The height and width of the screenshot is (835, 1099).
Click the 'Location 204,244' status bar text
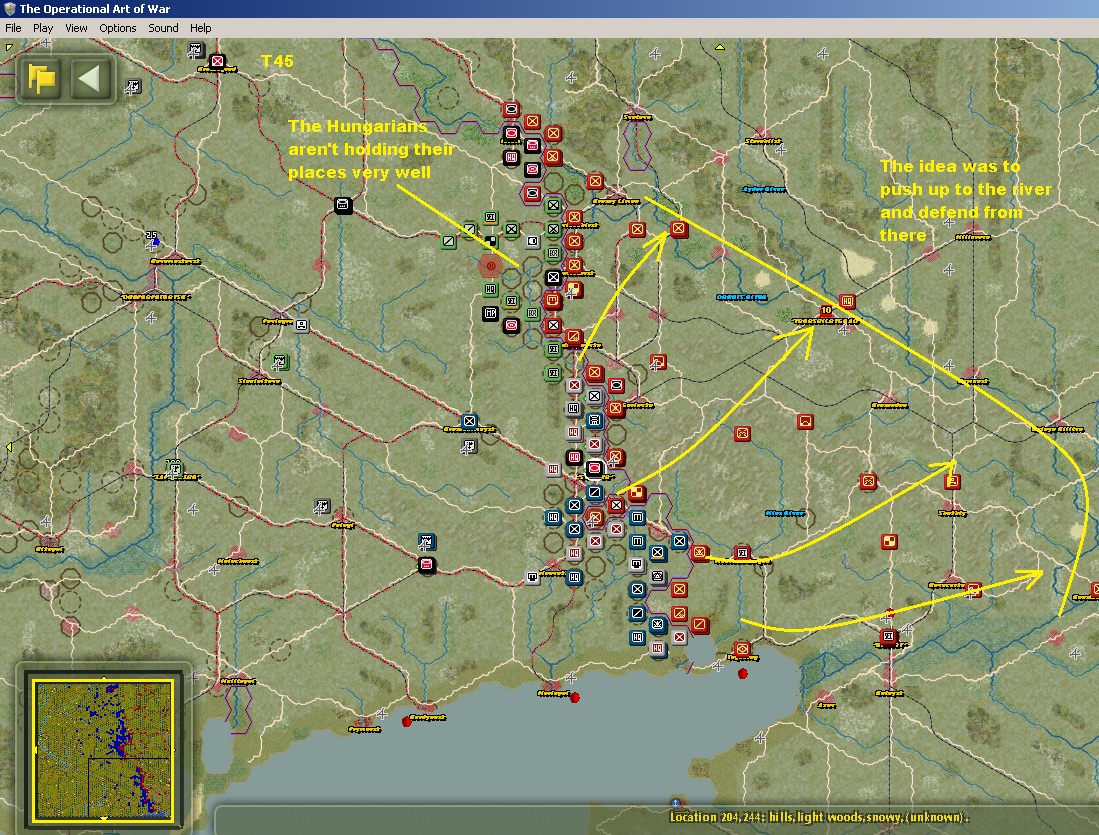(819, 817)
